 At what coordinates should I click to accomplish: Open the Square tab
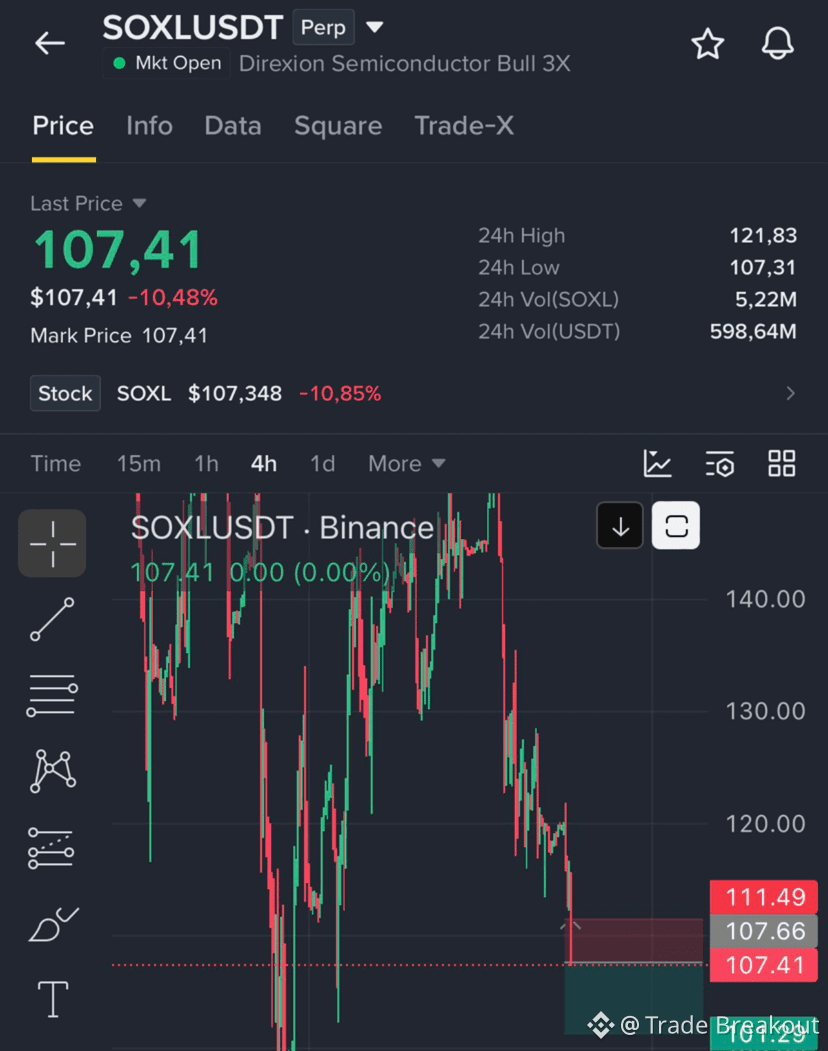[x=338, y=126]
